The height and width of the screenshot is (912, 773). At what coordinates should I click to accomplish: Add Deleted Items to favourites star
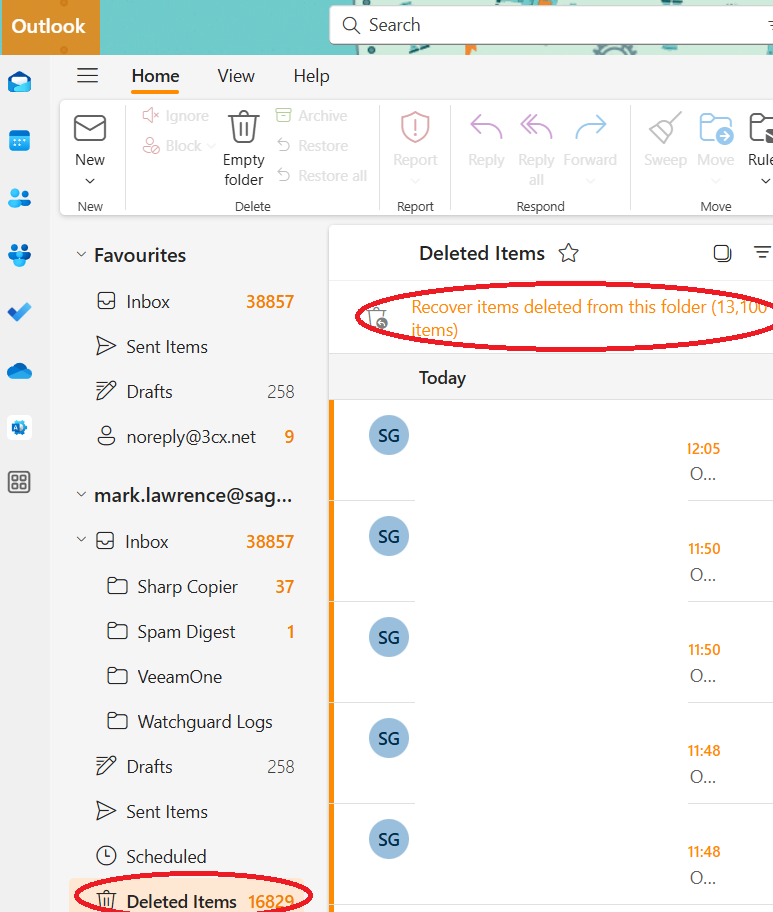click(x=568, y=253)
